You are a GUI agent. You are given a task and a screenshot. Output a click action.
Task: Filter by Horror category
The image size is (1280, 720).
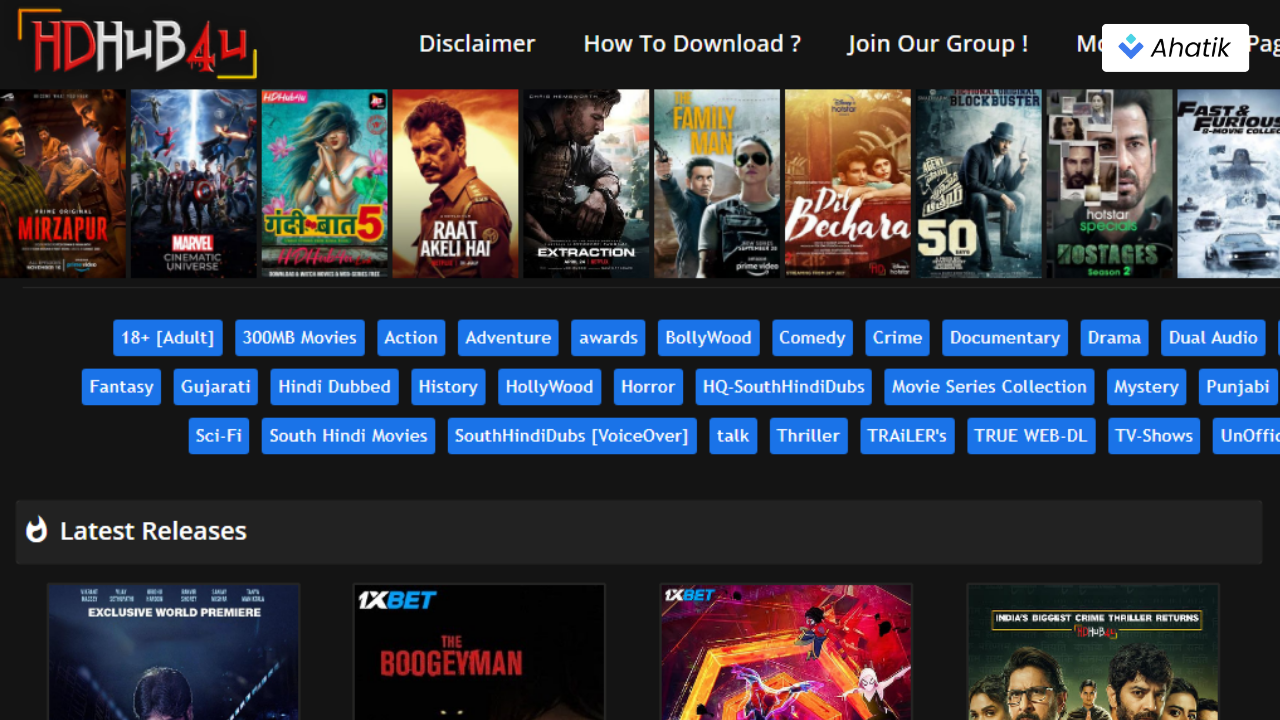pos(648,387)
